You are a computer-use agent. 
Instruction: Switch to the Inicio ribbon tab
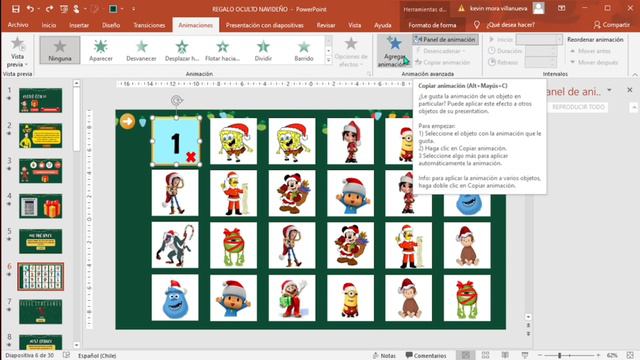point(49,25)
